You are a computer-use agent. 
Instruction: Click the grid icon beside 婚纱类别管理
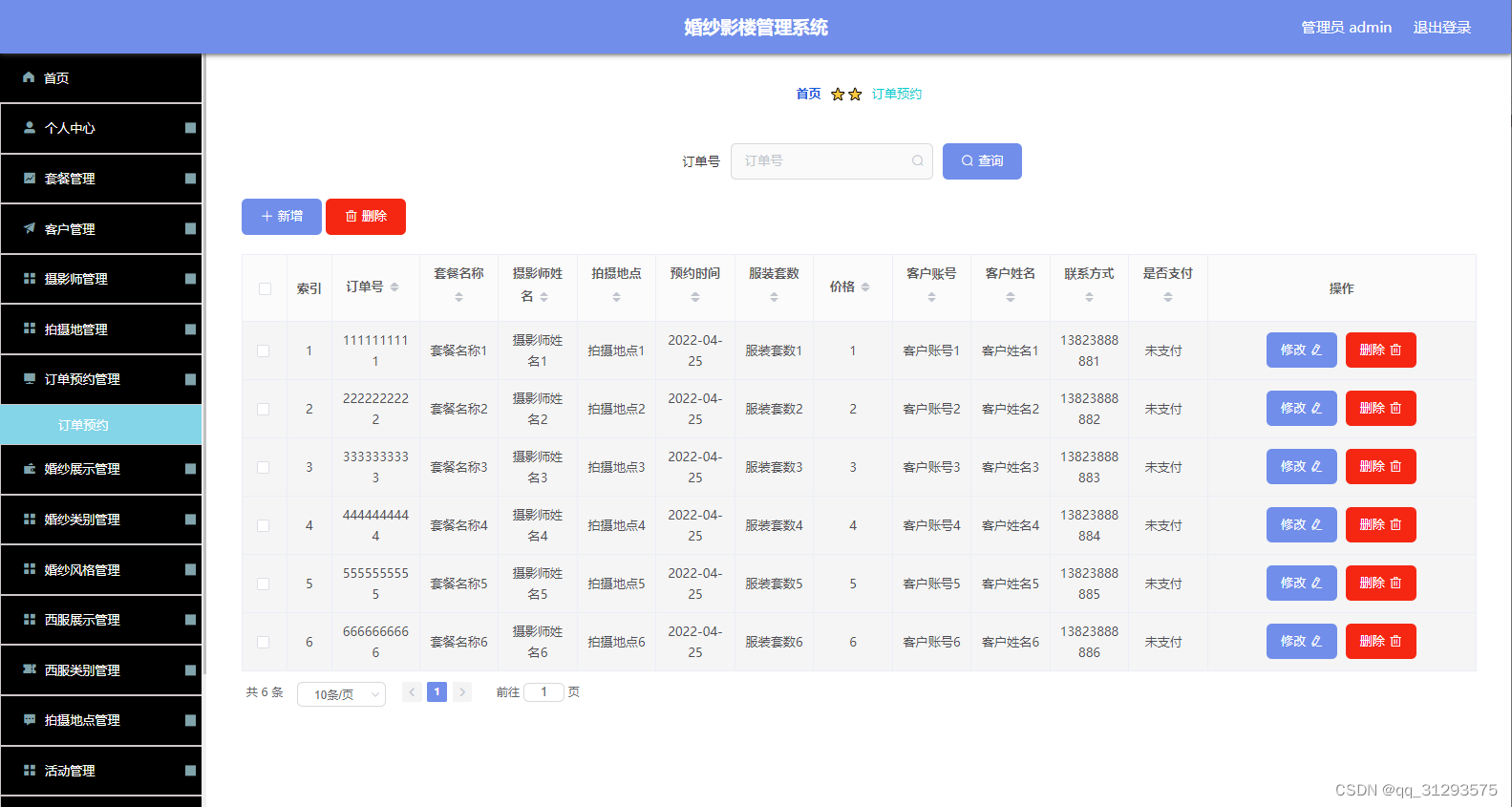point(30,519)
